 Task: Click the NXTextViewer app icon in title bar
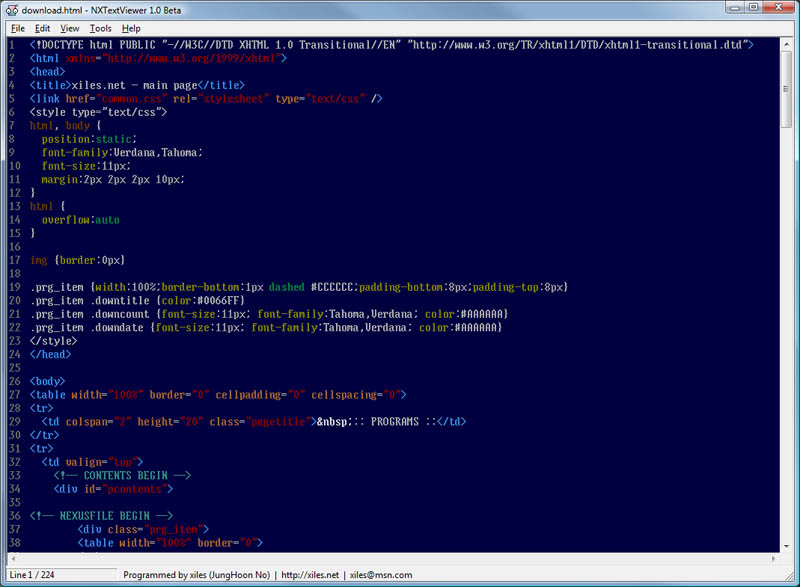[12, 10]
